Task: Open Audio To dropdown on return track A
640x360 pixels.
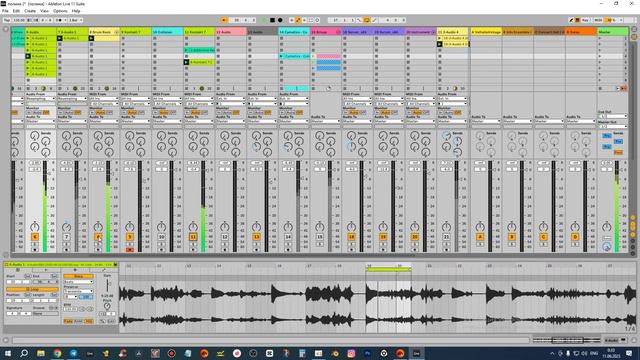Action: tap(486, 121)
